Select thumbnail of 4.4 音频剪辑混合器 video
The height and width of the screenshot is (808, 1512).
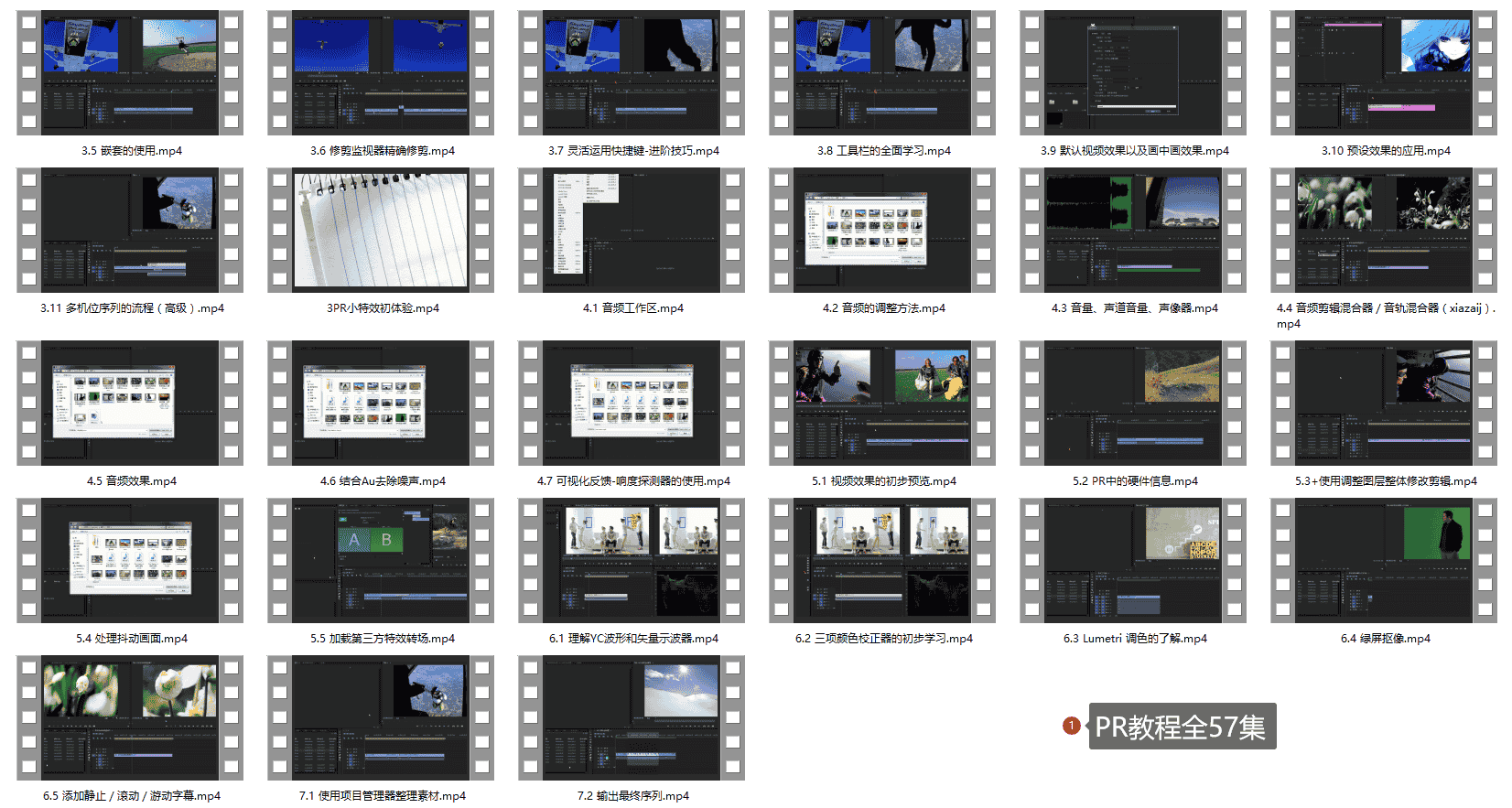pos(1384,231)
